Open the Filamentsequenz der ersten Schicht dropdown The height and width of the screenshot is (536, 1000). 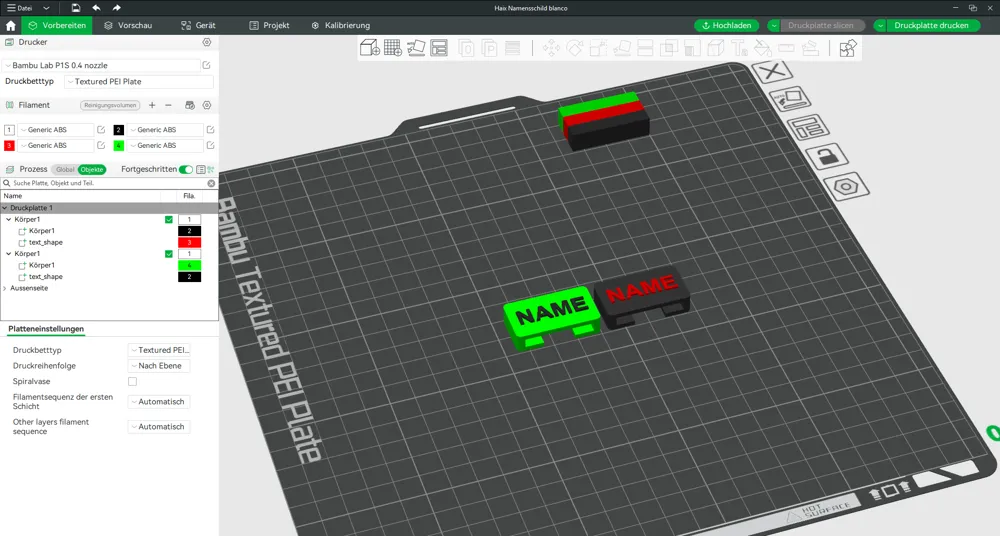pos(159,401)
